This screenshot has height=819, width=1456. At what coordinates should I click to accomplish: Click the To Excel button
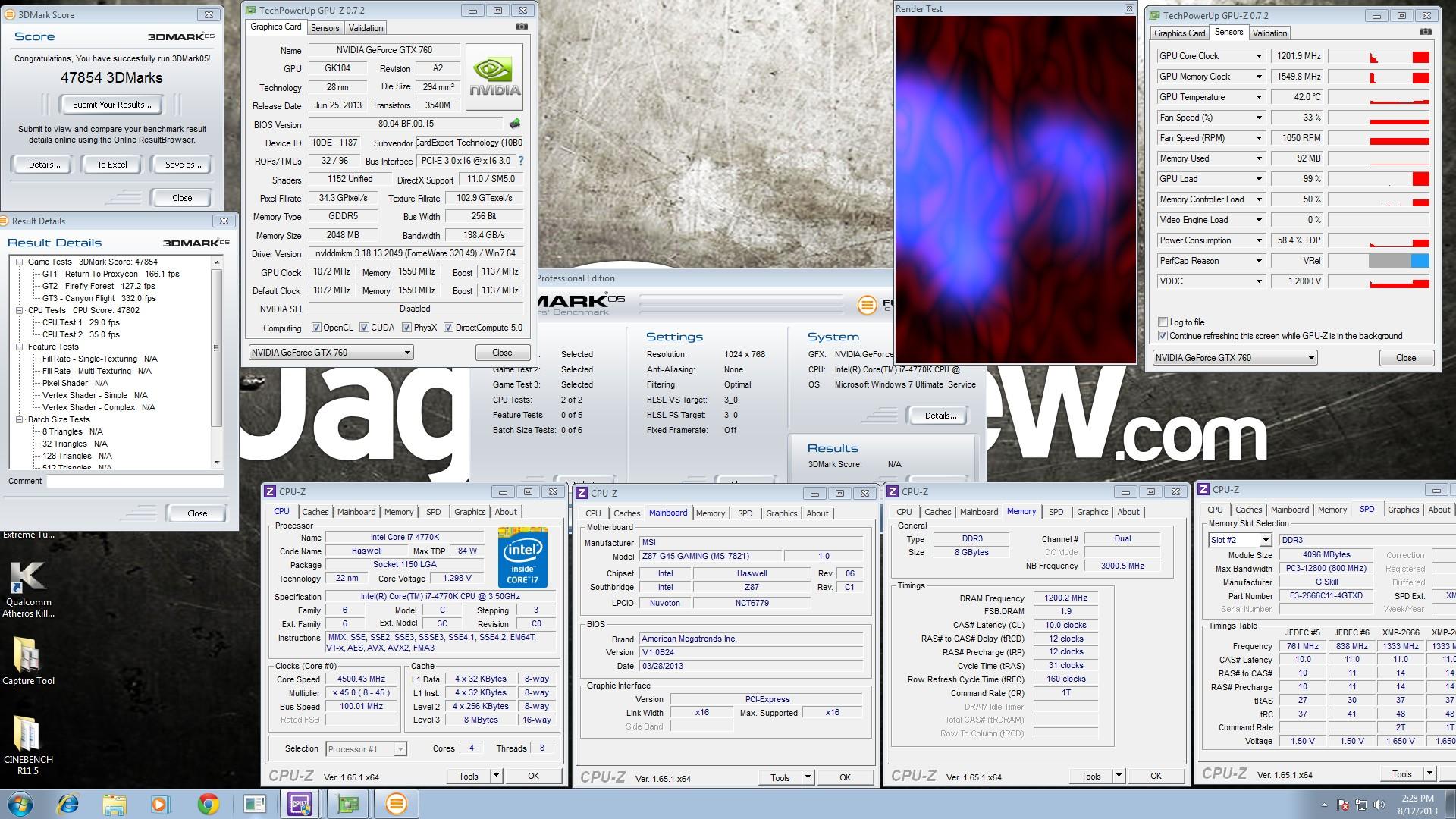tap(112, 165)
